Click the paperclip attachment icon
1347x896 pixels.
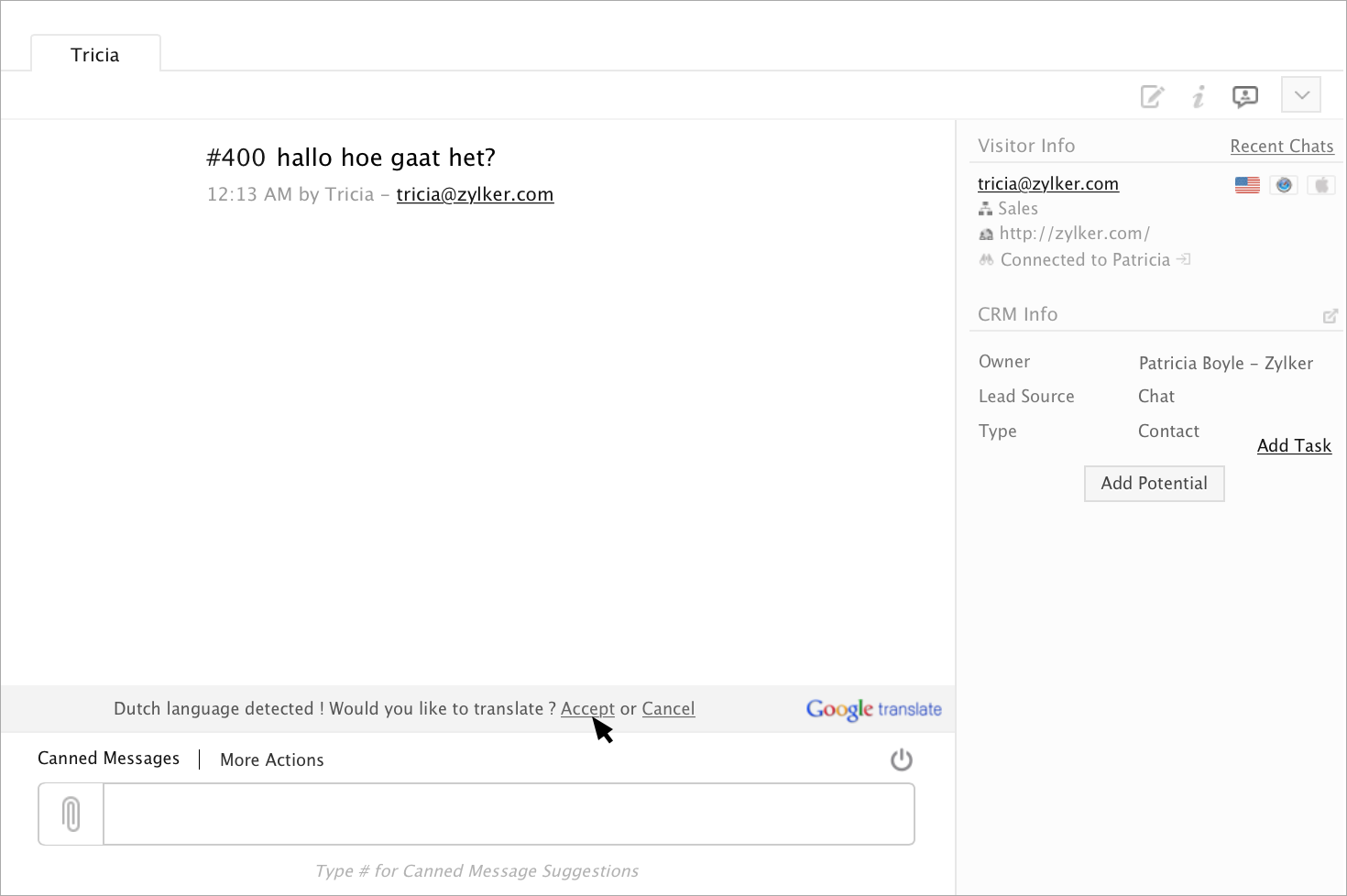(71, 814)
